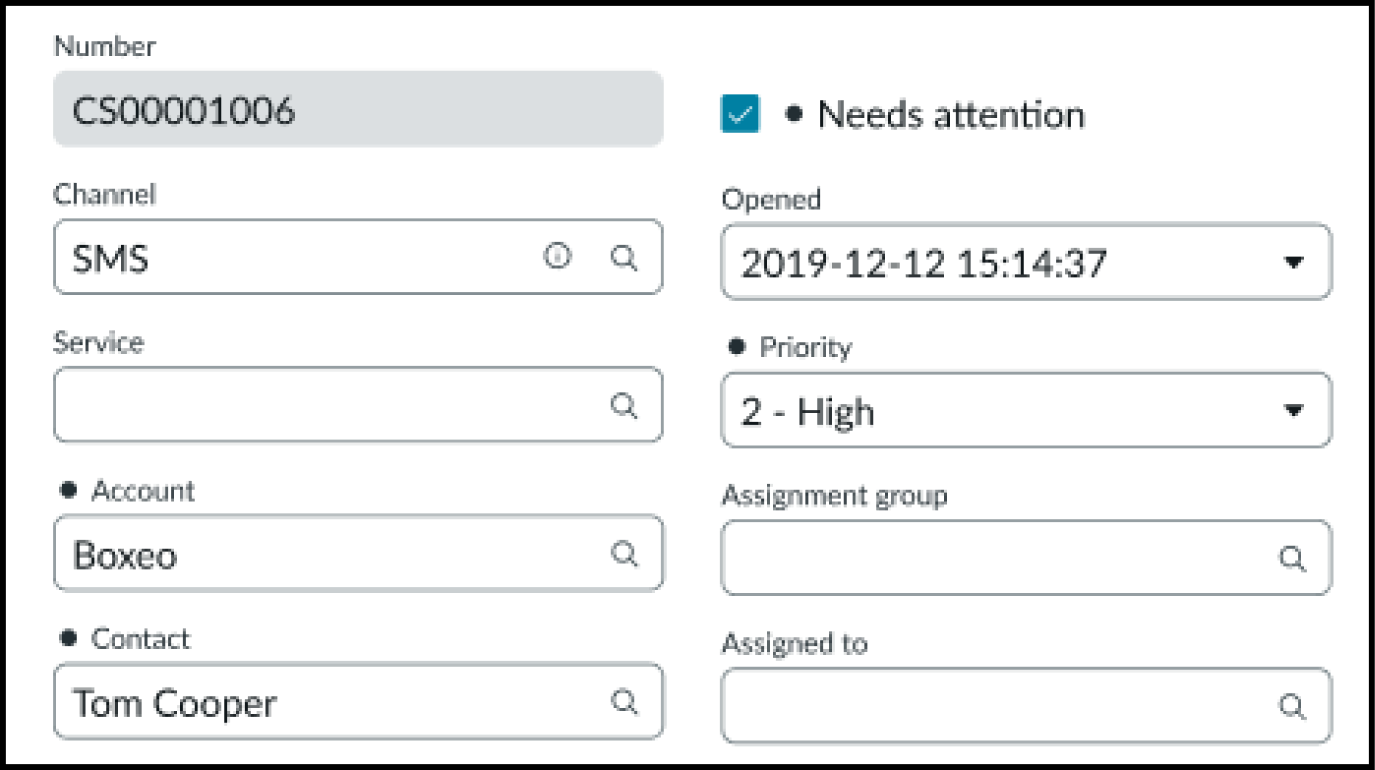Uncheck the Needs attention checkbox
This screenshot has height=770, width=1375.
coord(740,114)
